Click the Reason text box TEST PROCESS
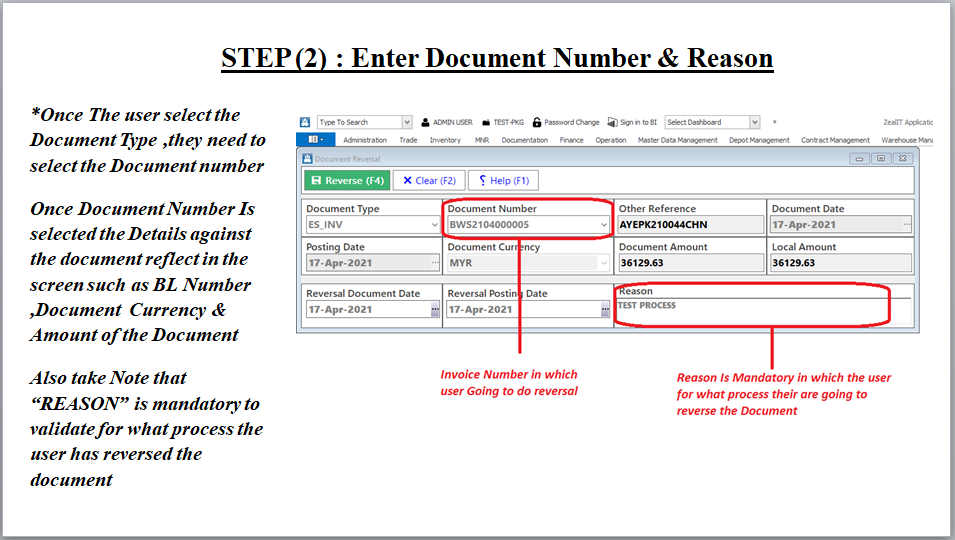This screenshot has height=540, width=955. pos(764,311)
